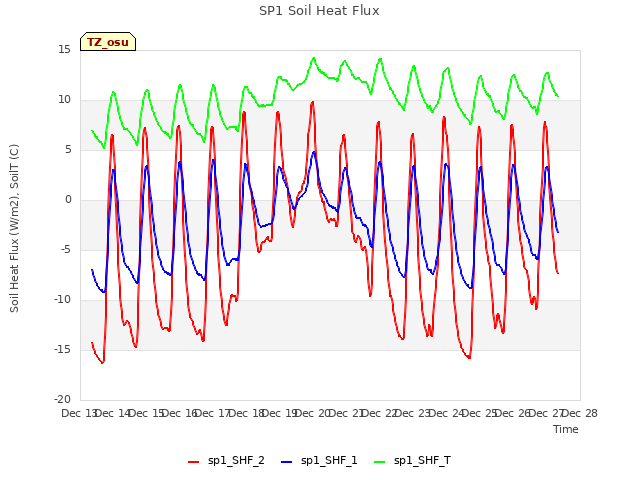Click the y-axis tick value -5
This screenshot has height=480, width=640.
(66, 249)
